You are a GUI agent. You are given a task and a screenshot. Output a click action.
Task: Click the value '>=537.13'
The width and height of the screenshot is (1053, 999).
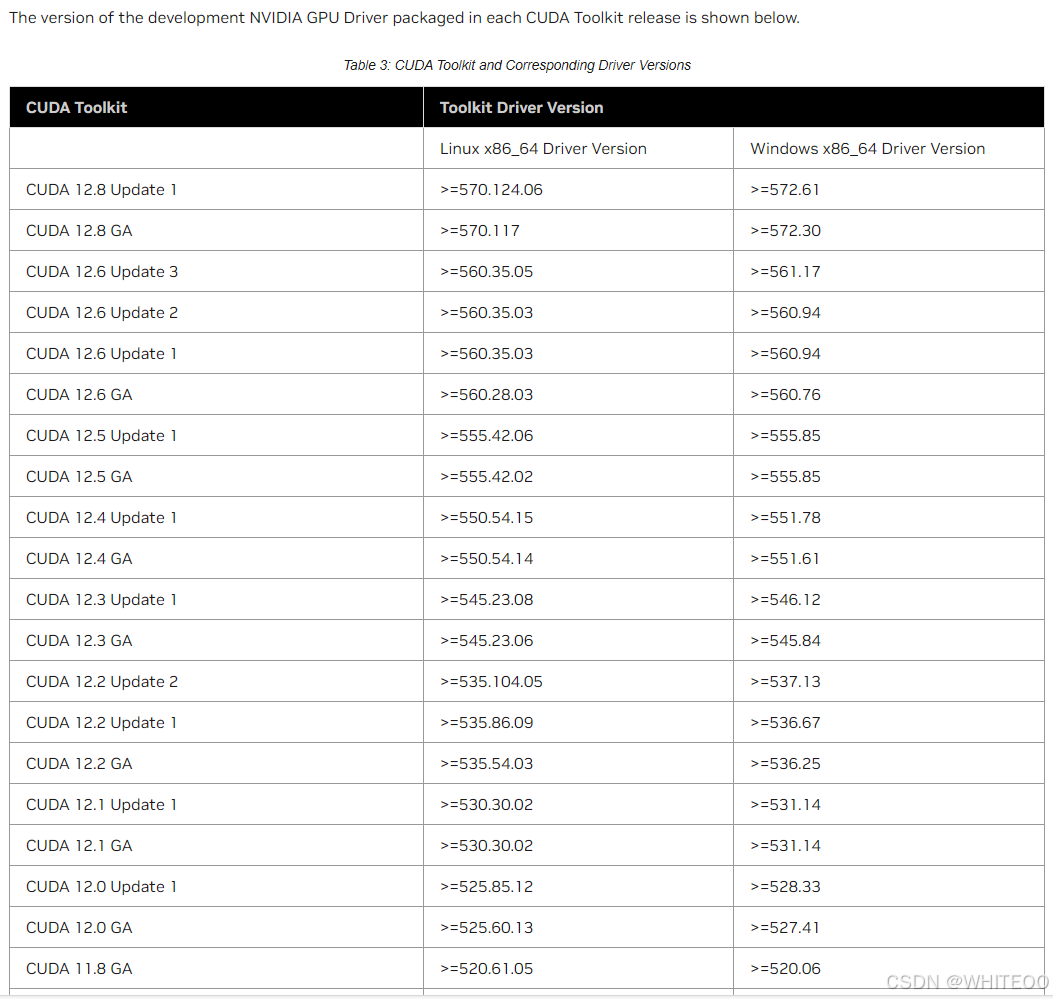[785, 681]
